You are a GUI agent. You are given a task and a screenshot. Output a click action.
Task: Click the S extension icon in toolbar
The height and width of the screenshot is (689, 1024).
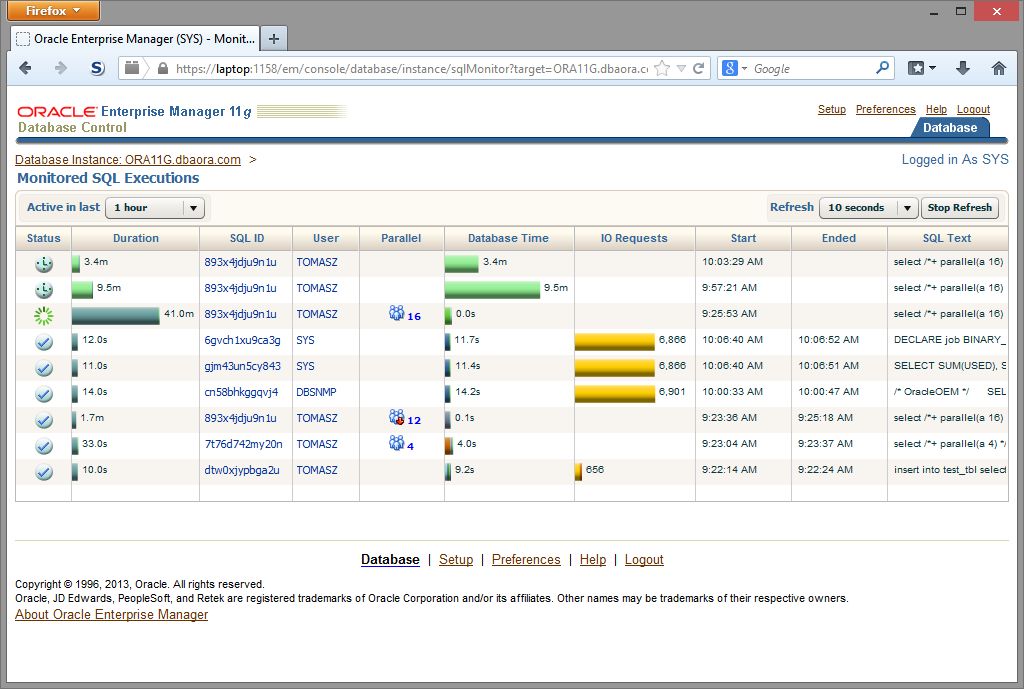(x=97, y=68)
